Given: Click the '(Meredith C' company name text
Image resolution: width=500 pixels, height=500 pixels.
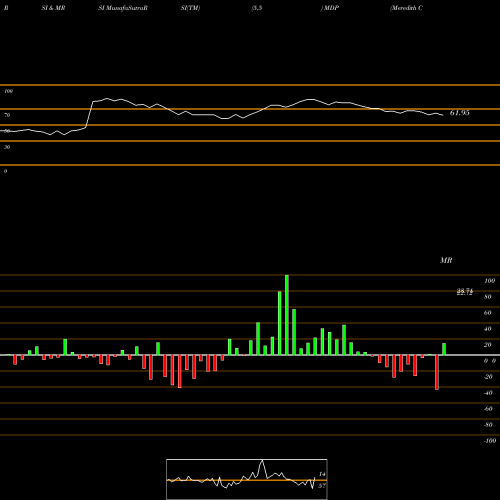Looking at the screenshot, I should click(406, 8).
